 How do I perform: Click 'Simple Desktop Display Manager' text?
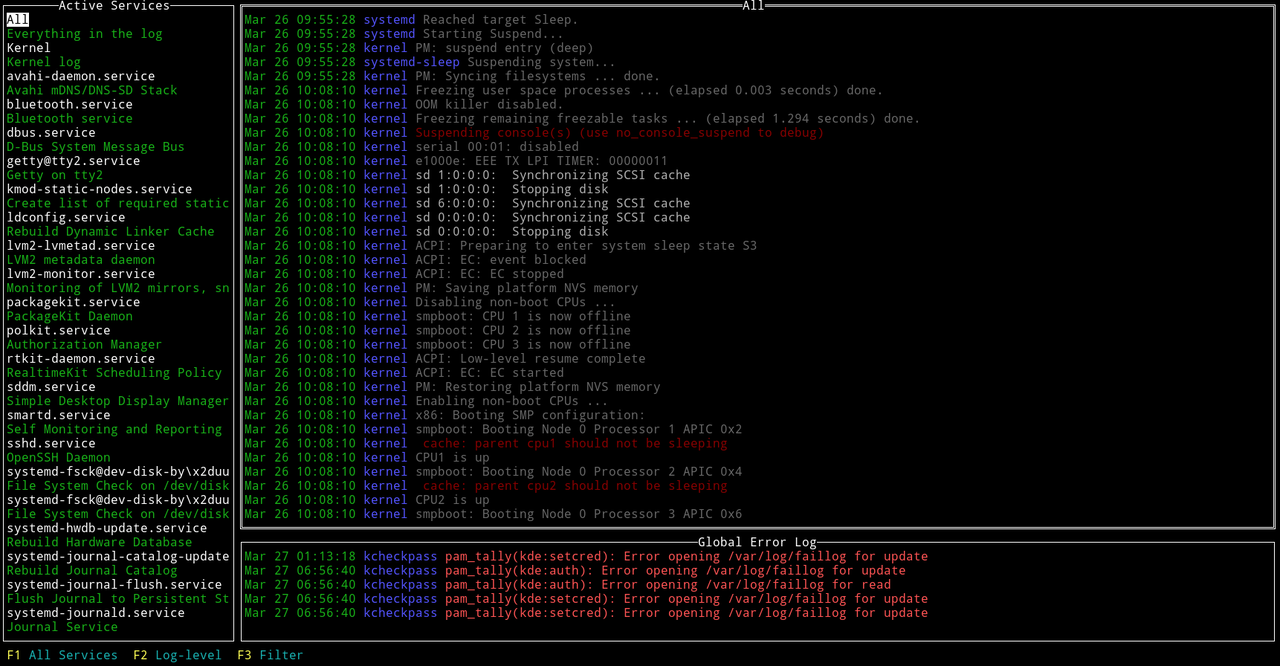(118, 401)
